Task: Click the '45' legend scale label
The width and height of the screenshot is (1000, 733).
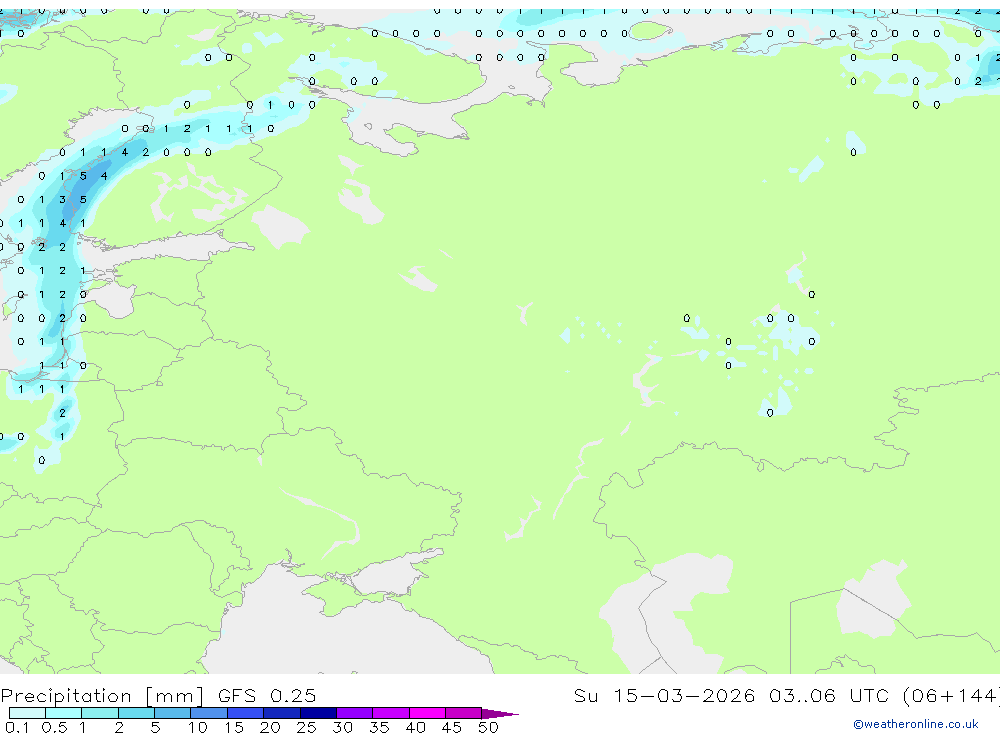Action: pos(452,727)
